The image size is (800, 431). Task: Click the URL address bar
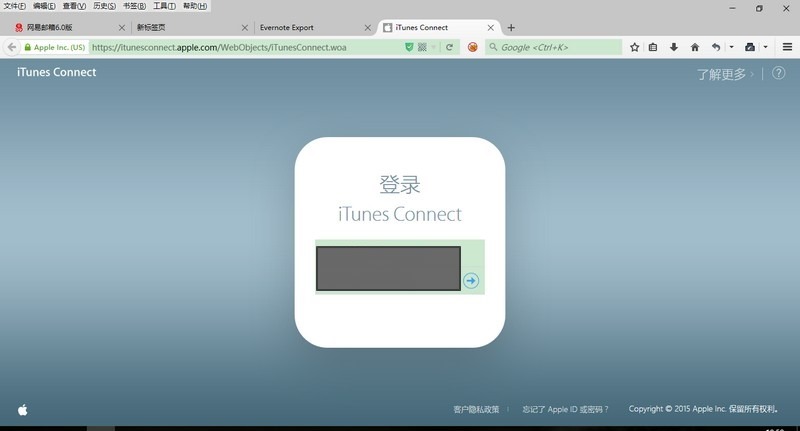click(245, 47)
